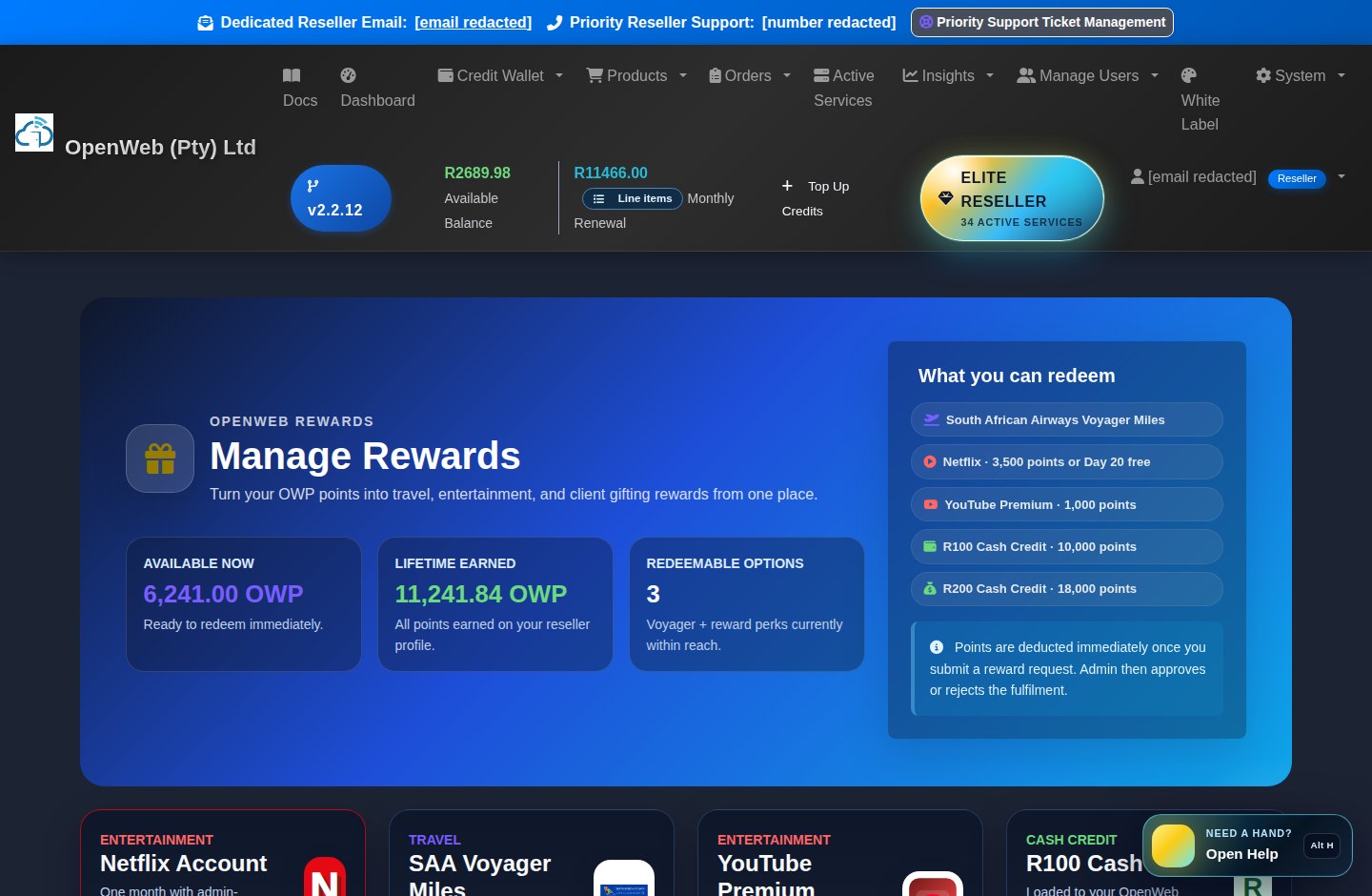The image size is (1372, 896).
Task: Click the Line items button
Action: [x=633, y=198]
